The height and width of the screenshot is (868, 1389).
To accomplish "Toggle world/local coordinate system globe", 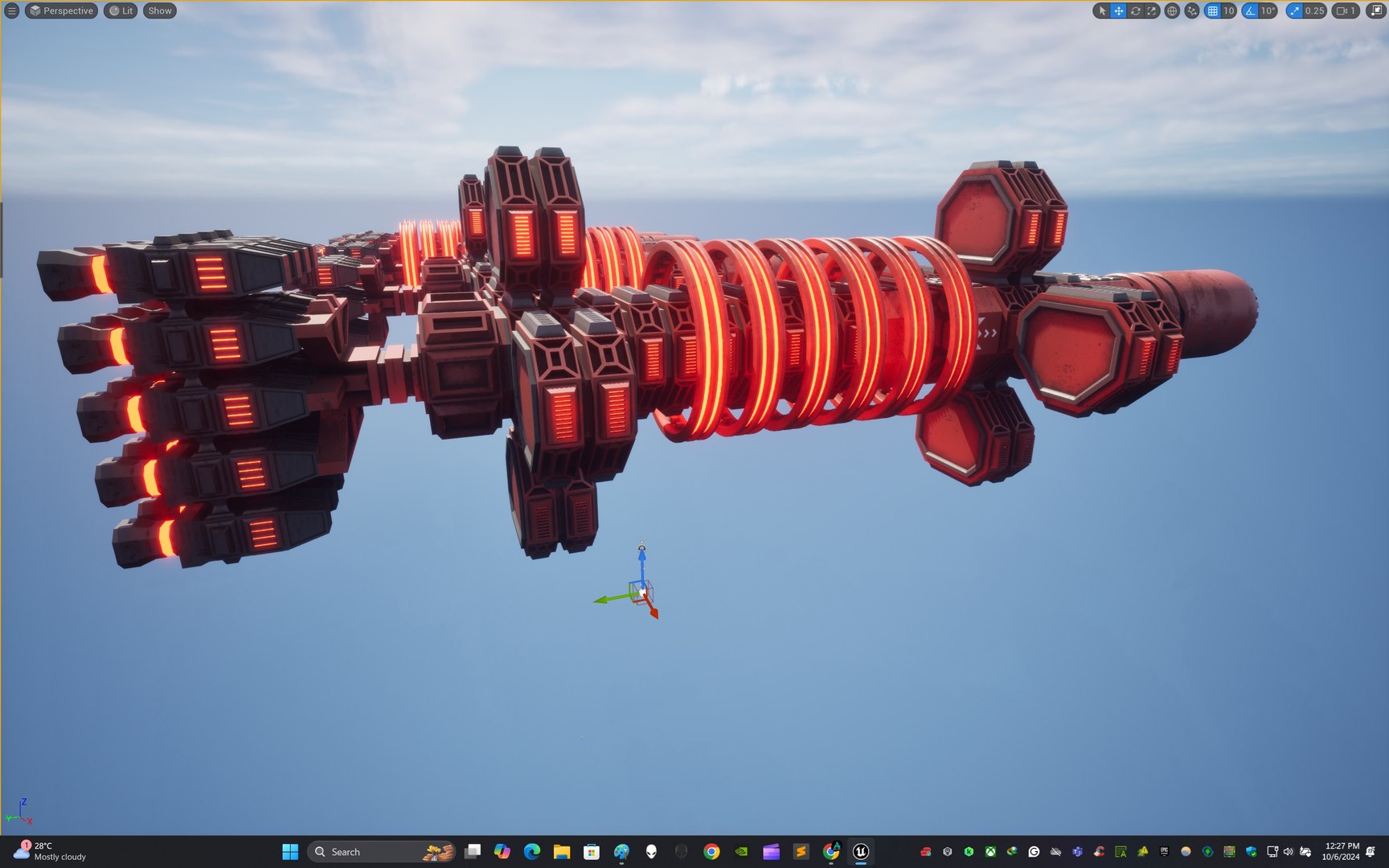I will tap(1172, 10).
